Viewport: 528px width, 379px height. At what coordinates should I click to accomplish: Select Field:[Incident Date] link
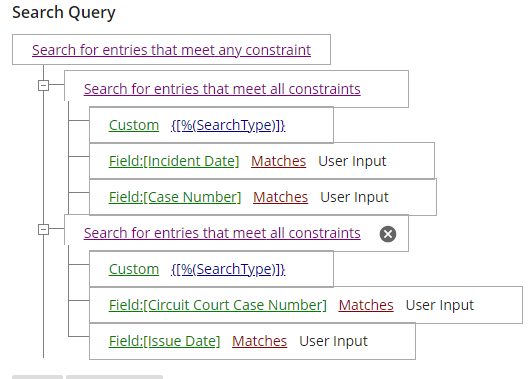point(174,161)
